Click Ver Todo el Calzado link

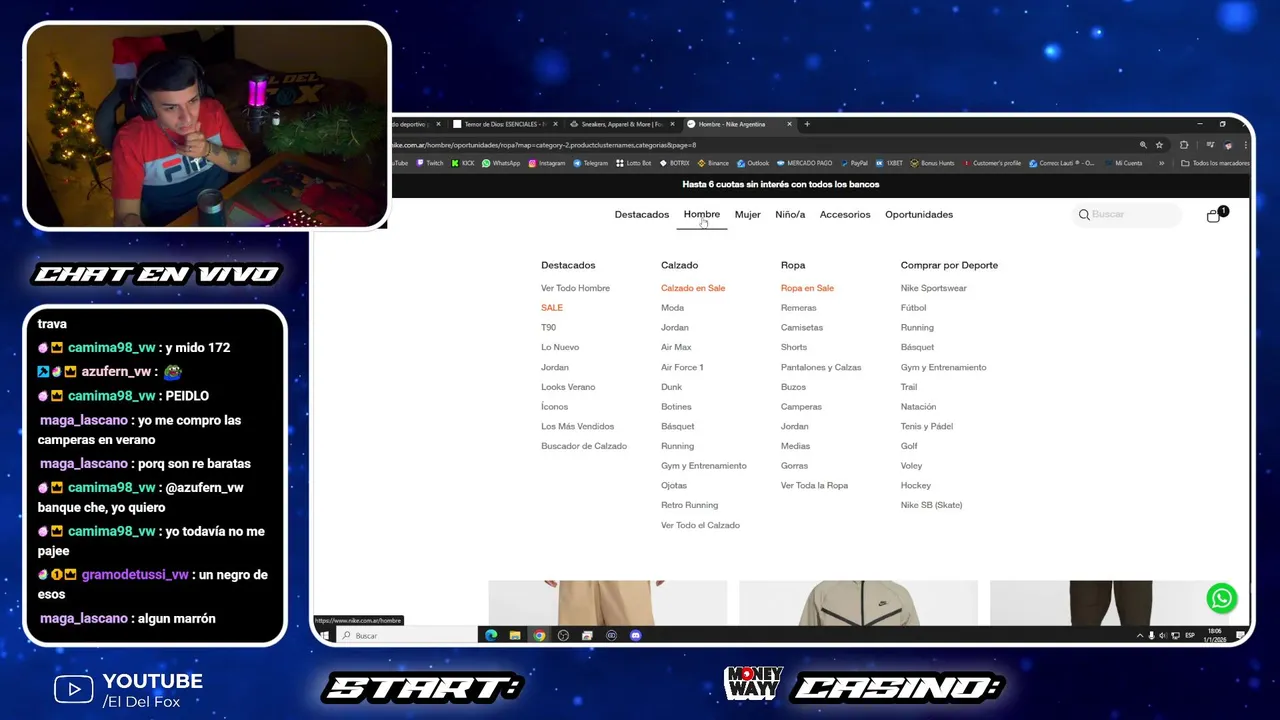tap(700, 525)
